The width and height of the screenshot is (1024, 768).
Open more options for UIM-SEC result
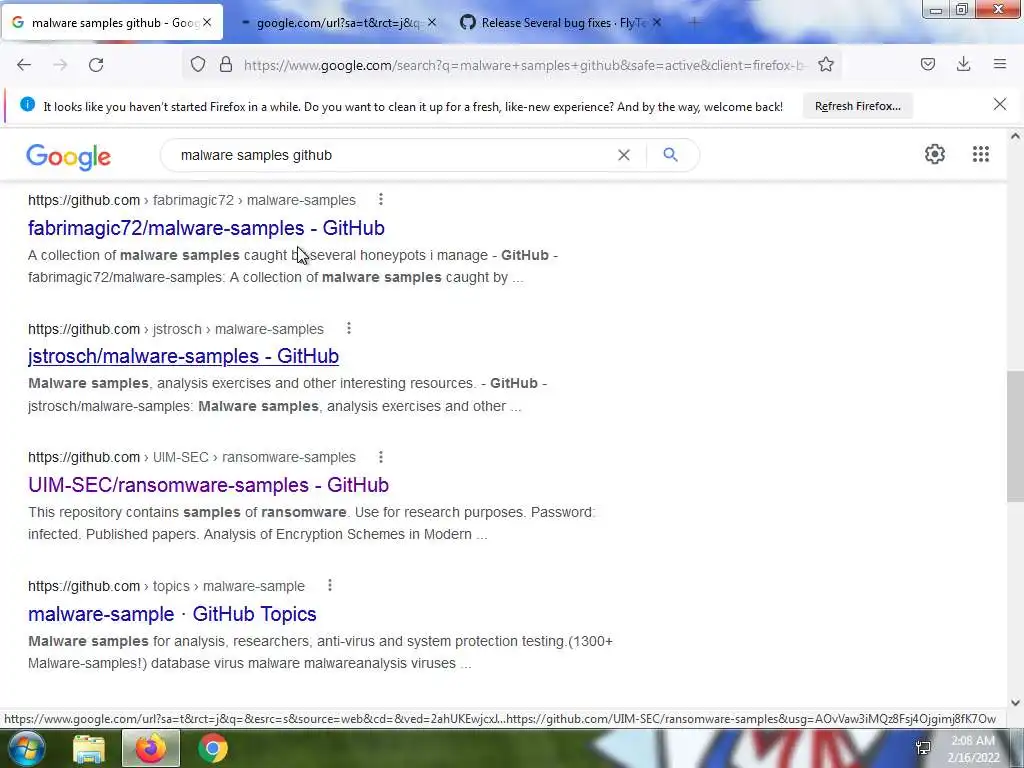click(x=381, y=456)
